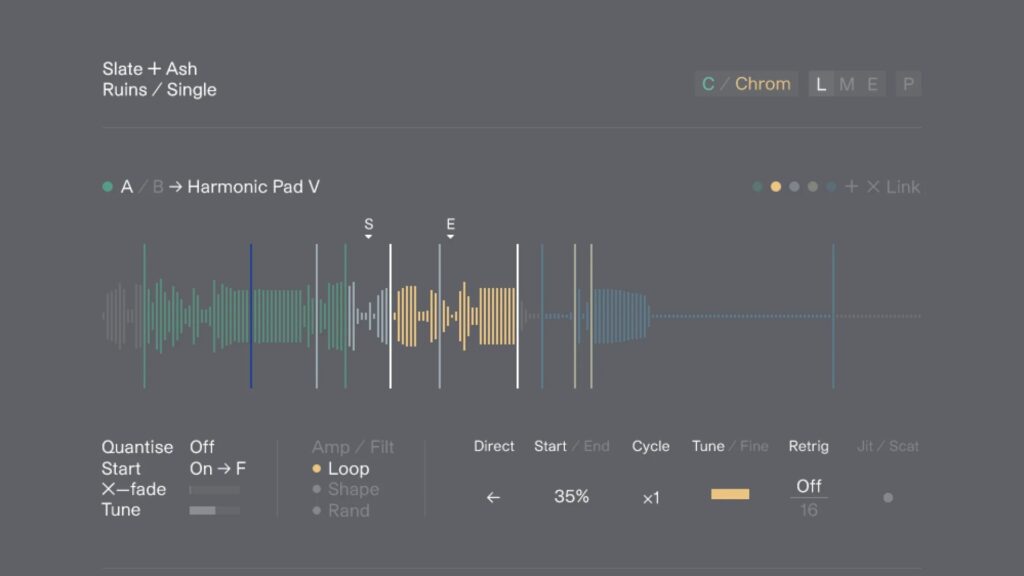Open the Chrom scale dropdown
Screen dimensions: 1024x576
pos(762,84)
